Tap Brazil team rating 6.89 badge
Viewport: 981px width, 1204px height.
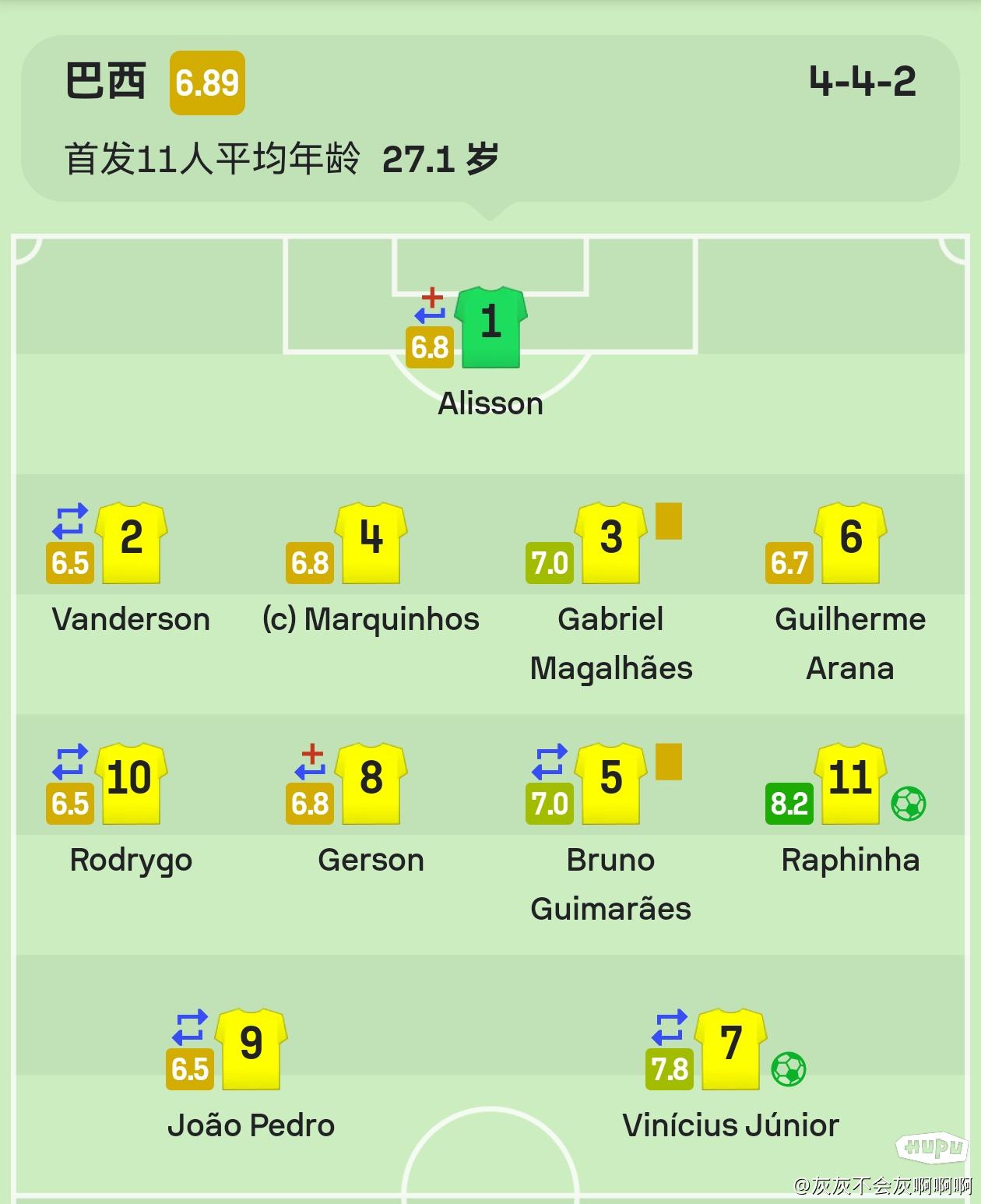207,83
